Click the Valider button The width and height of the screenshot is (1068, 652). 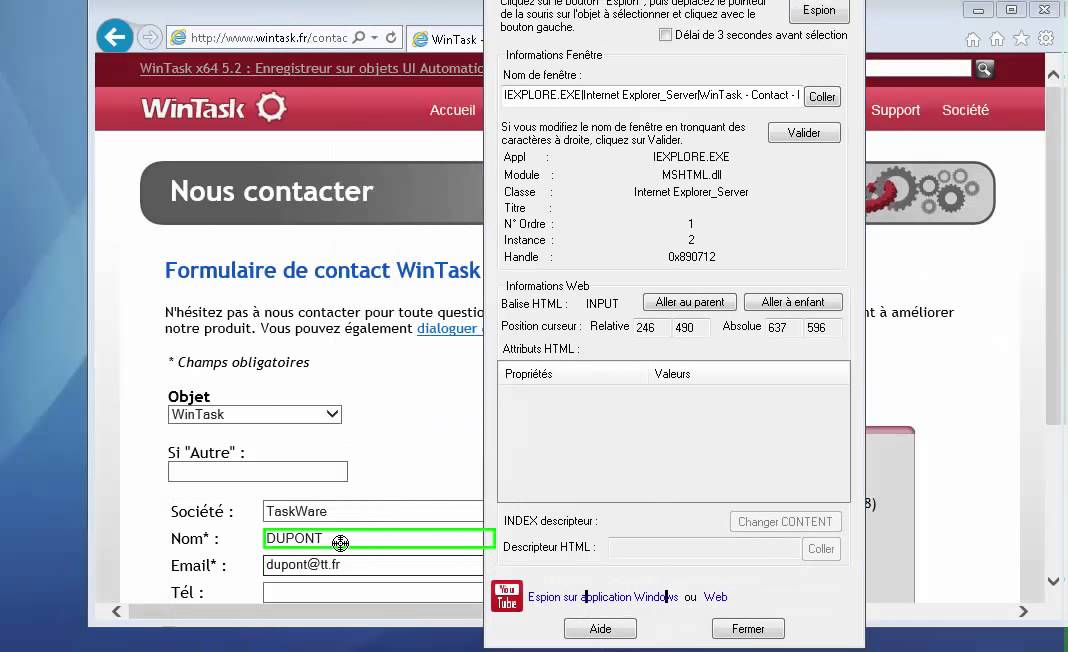(x=804, y=133)
